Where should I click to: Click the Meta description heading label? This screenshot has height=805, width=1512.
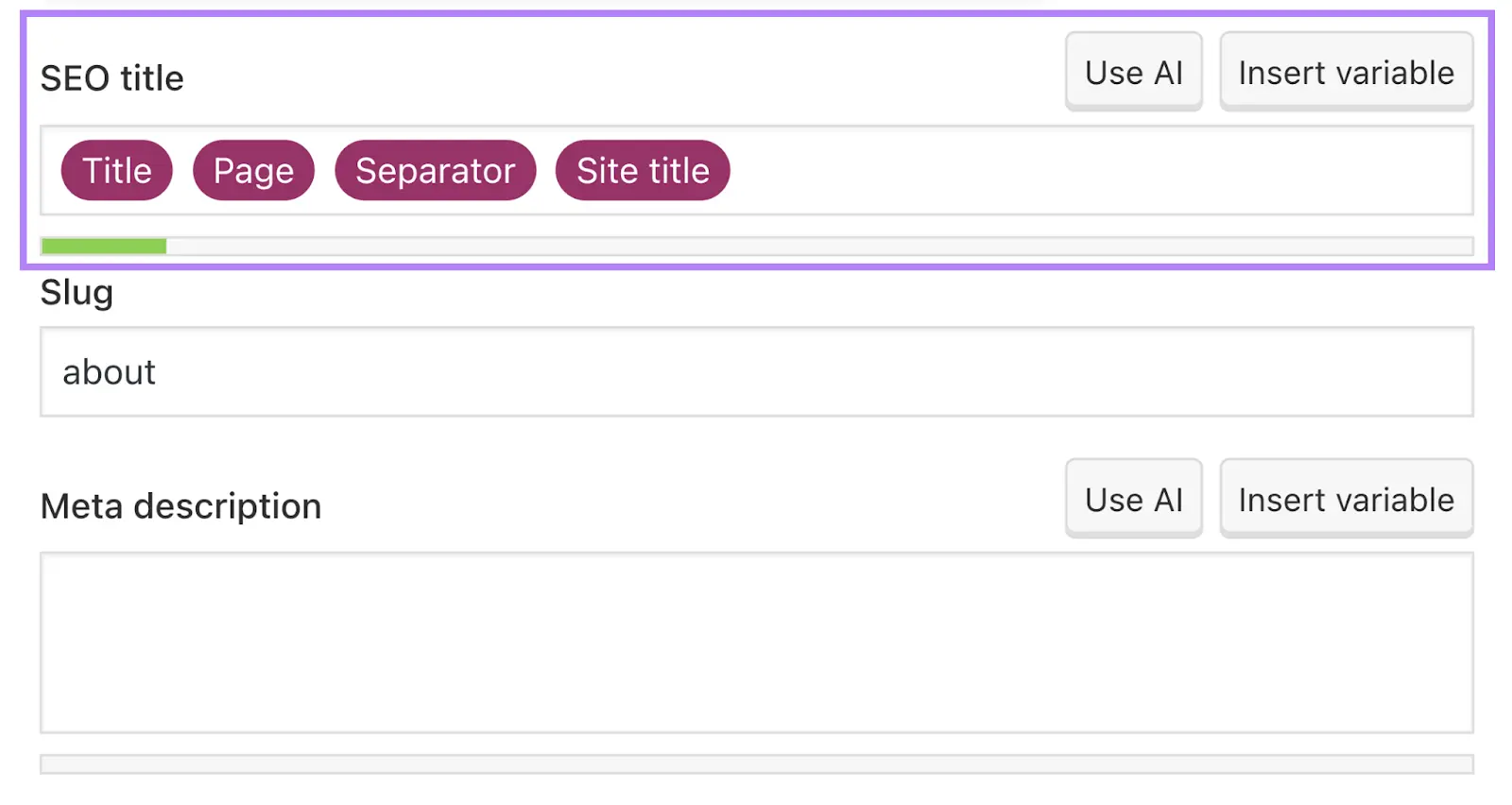(180, 505)
